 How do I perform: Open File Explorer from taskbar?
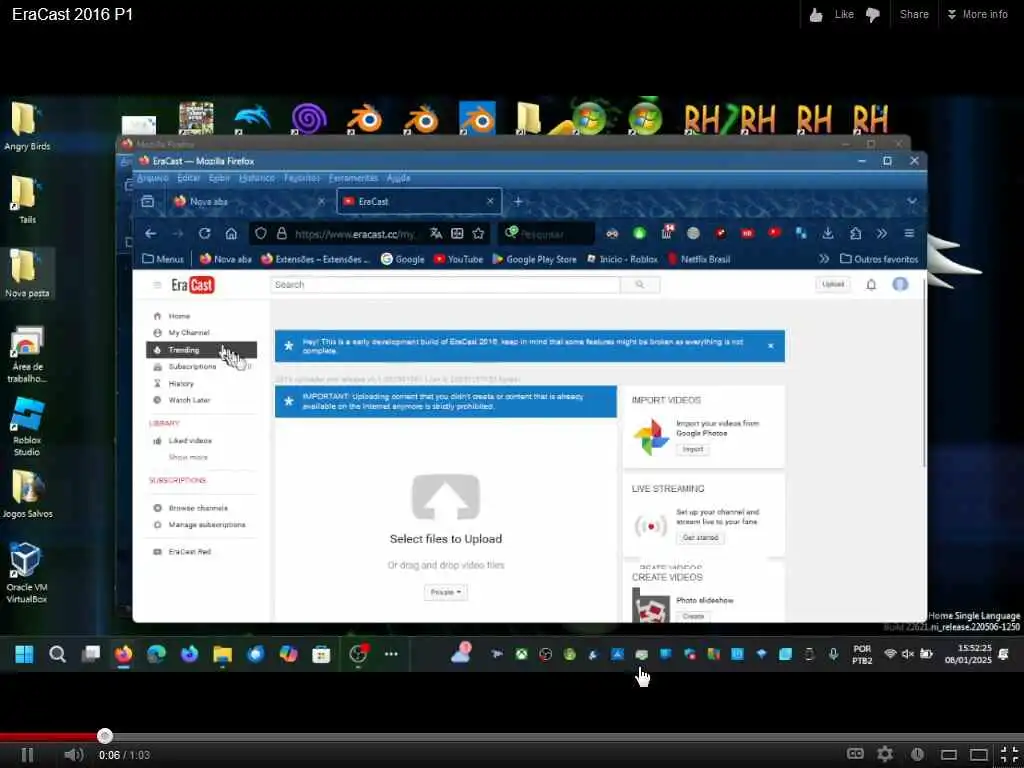point(223,654)
